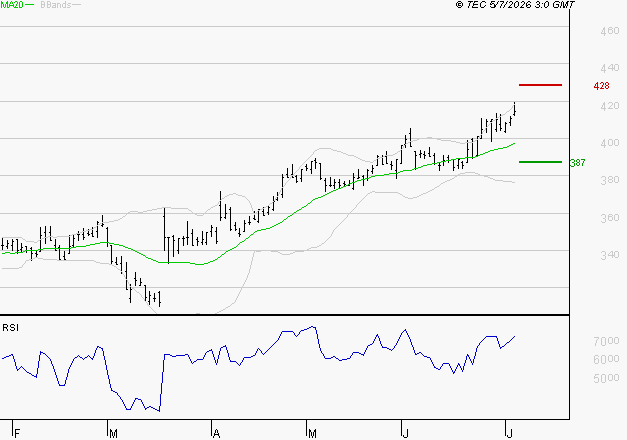Viewport: 627px width, 440px height.
Task: Click the RSI 7000 axis label
Action: [607, 341]
